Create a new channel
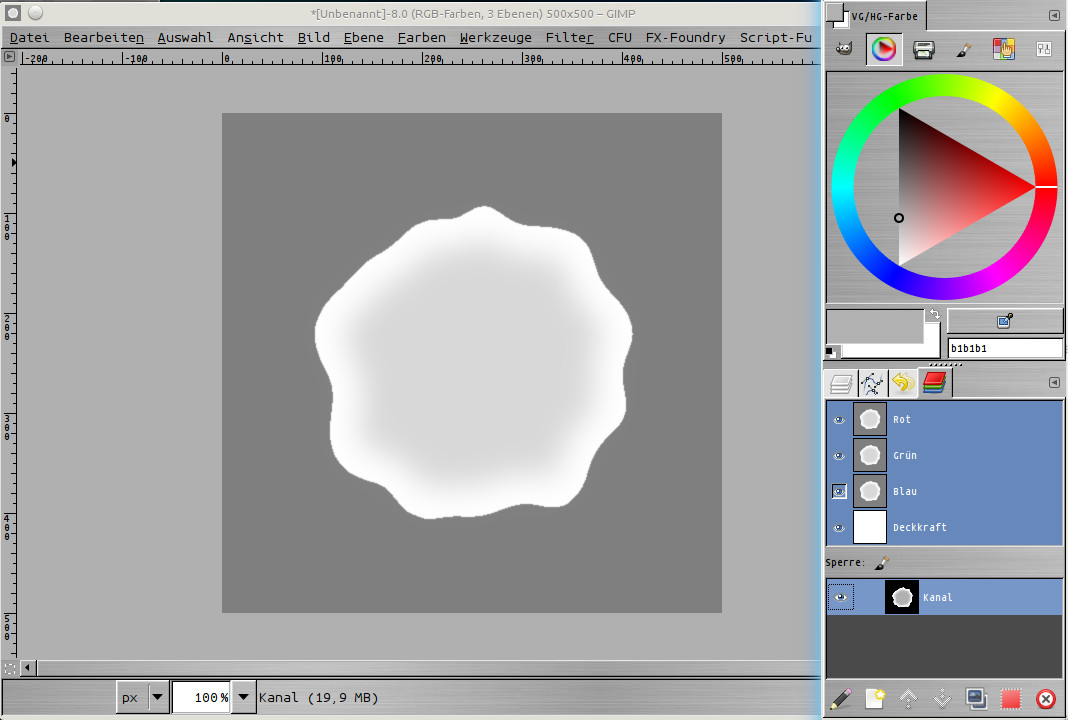The height and width of the screenshot is (720, 1068). 875,699
